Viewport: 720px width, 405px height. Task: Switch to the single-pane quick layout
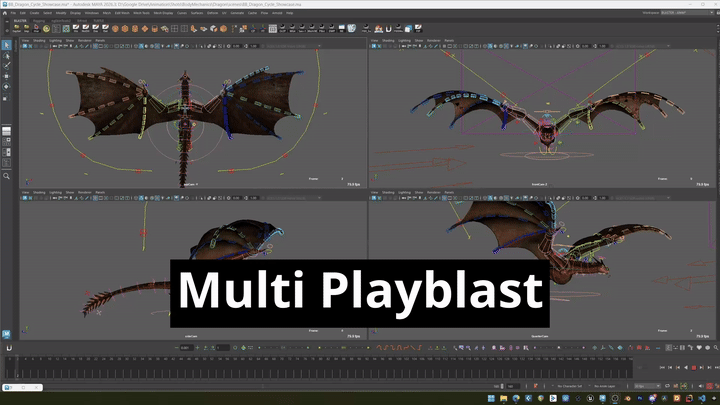pyautogui.click(x=6, y=131)
